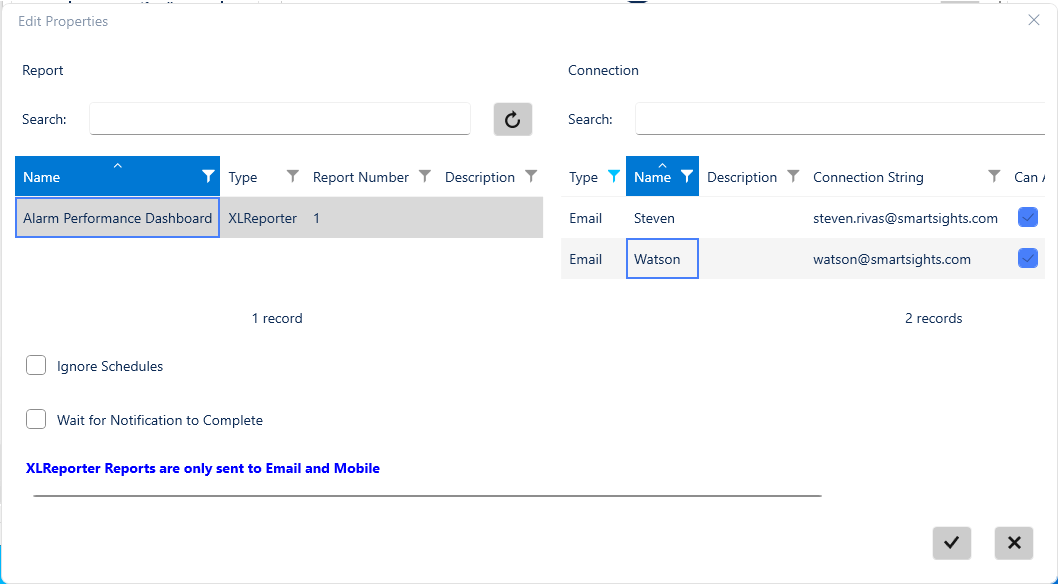Uncheck Can Access for Steven's email connection
Image resolution: width=1059 pixels, height=584 pixels.
point(1027,217)
